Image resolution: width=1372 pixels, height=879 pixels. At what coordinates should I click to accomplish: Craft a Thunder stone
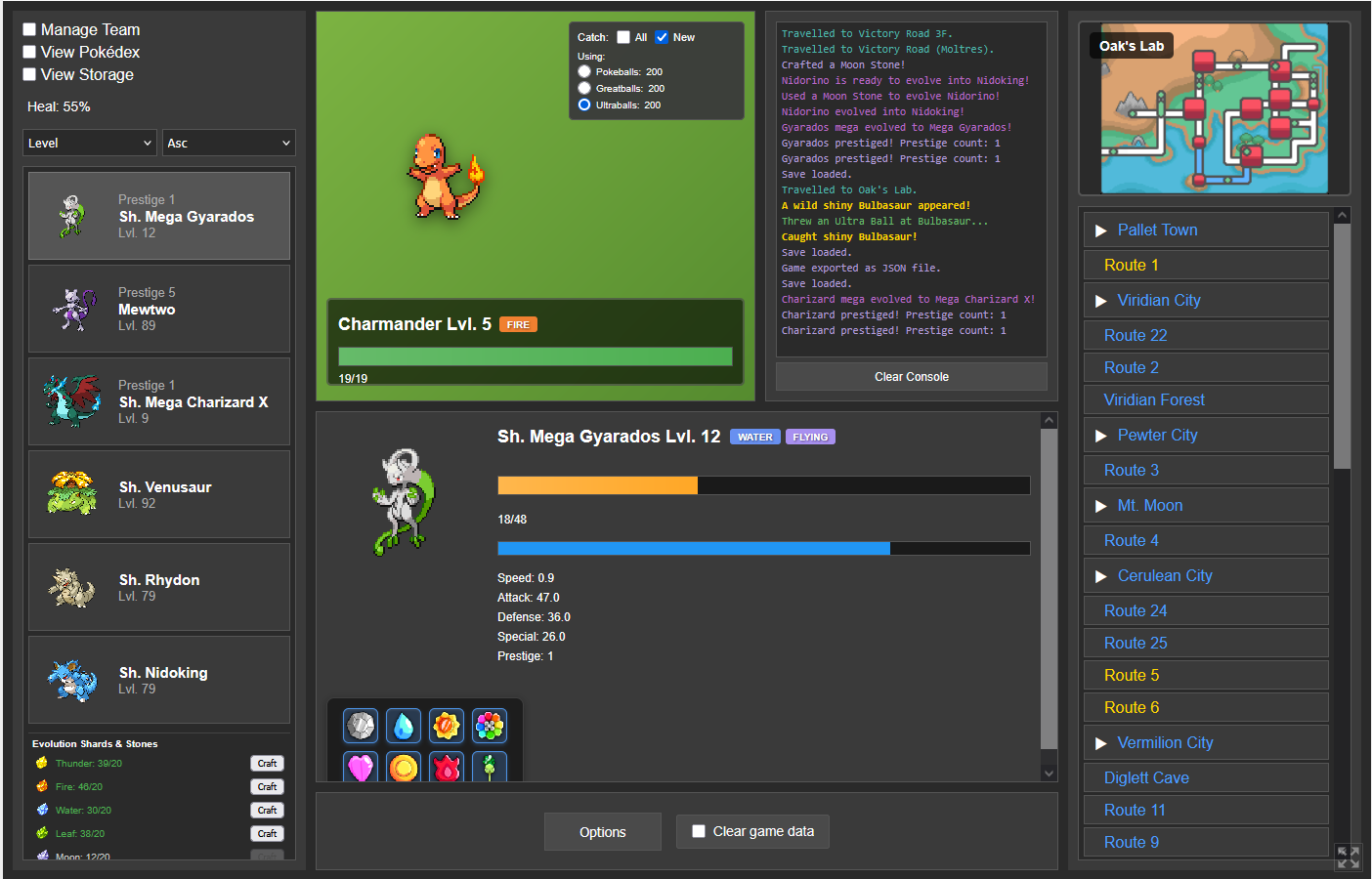pyautogui.click(x=267, y=764)
